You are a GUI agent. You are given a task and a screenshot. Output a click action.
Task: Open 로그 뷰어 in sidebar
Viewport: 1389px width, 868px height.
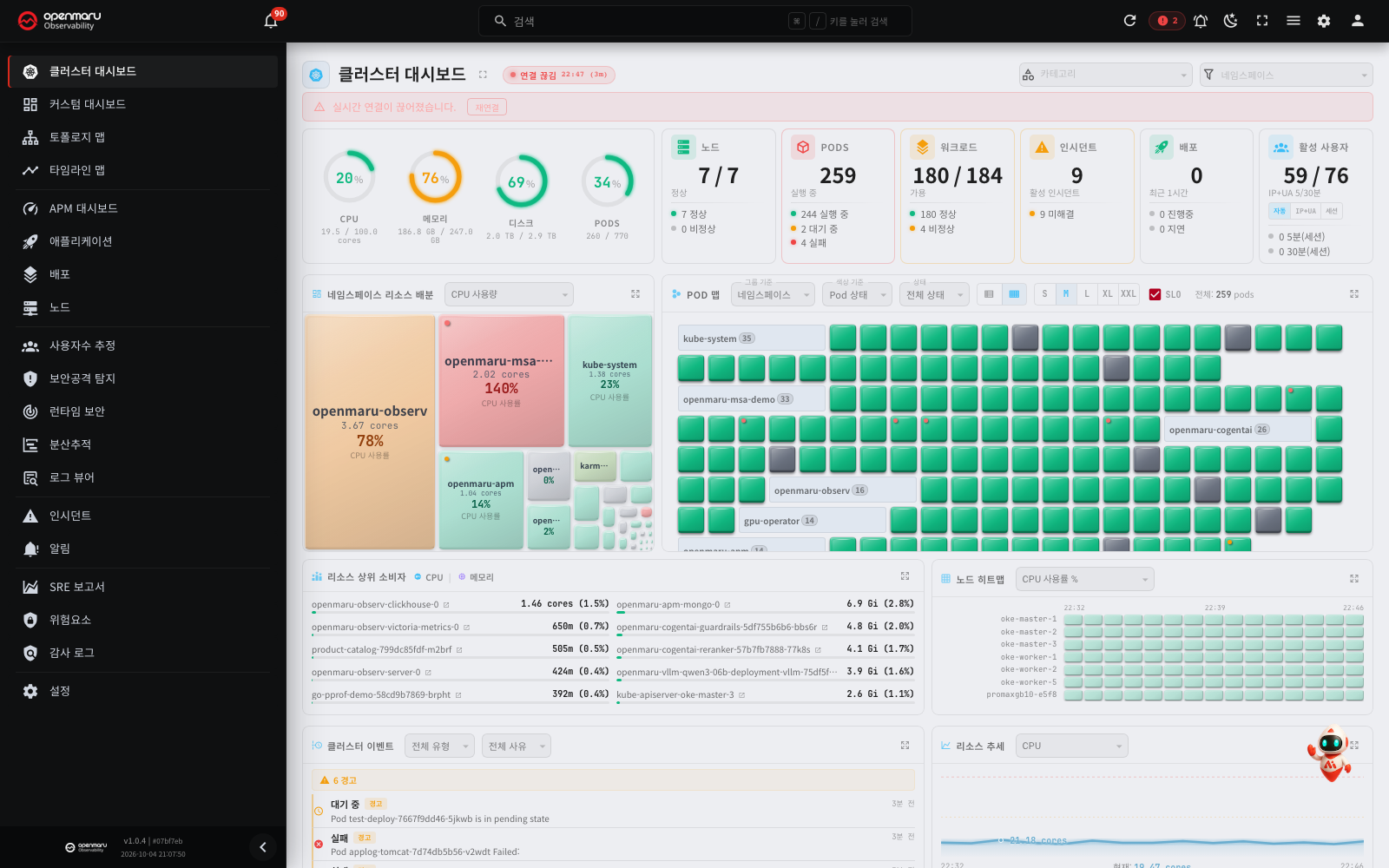pos(143,477)
